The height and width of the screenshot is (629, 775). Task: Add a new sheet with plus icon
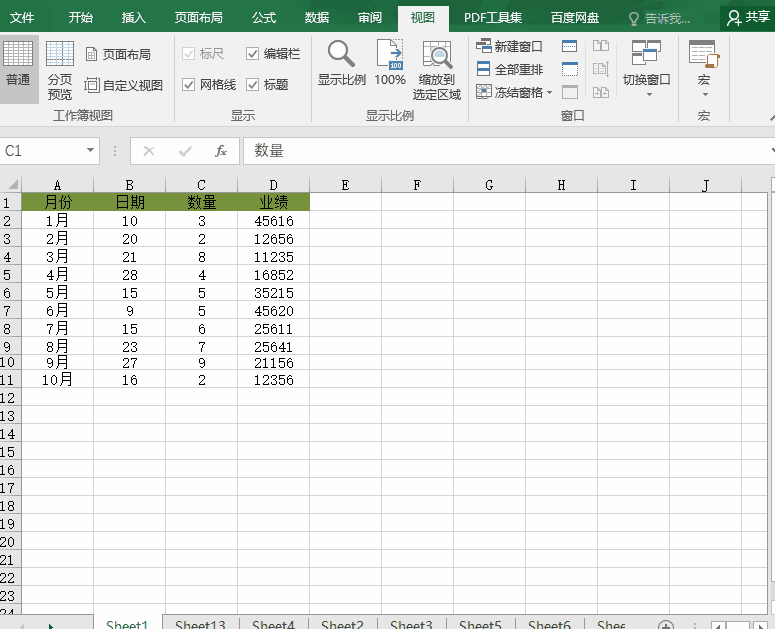(x=666, y=625)
